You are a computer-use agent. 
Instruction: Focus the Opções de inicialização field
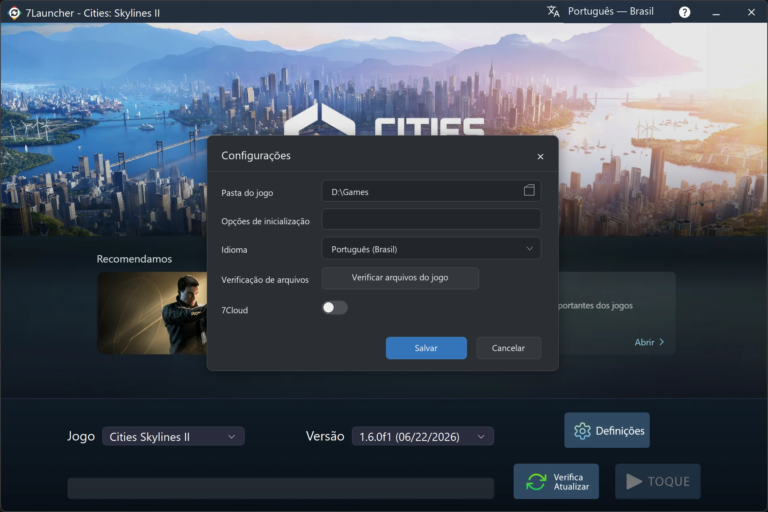(431, 219)
